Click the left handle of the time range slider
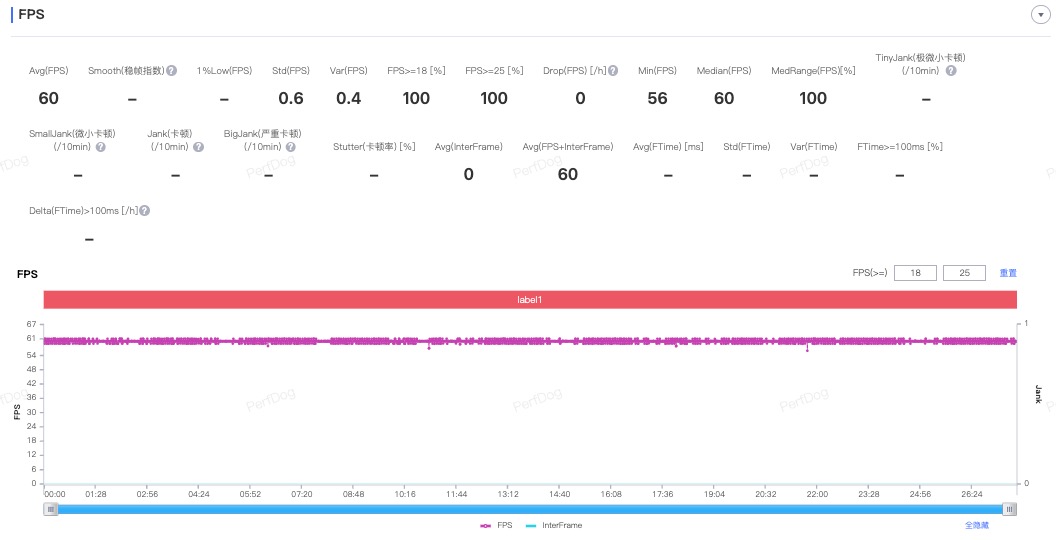 pos(50,509)
